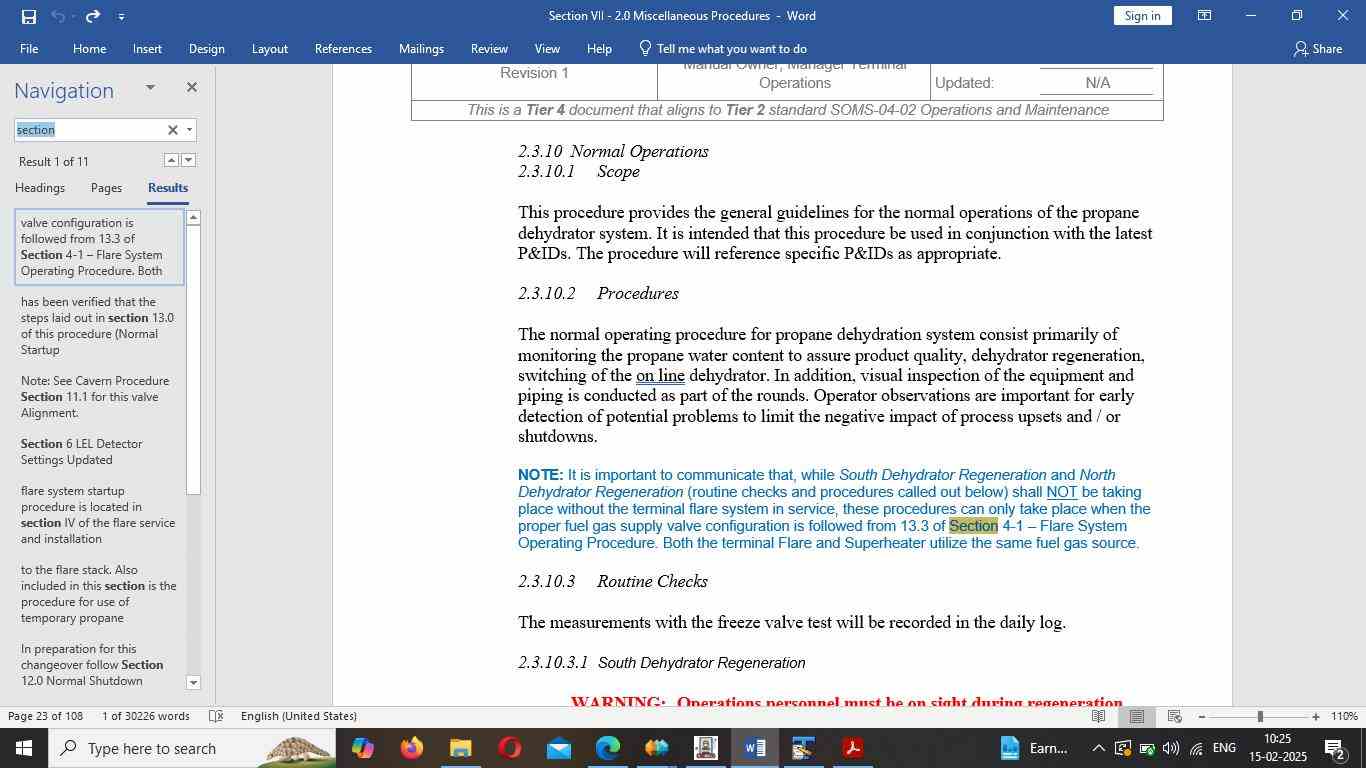1366x768 pixels.
Task: Open the Layout ribbon tab
Action: (269, 48)
